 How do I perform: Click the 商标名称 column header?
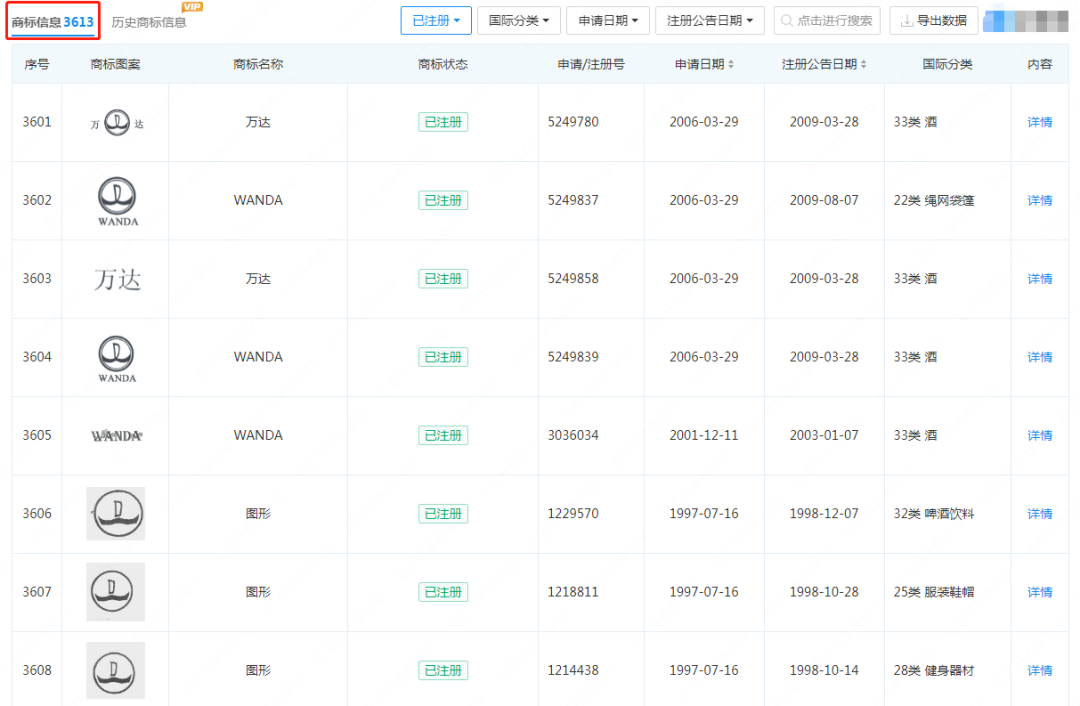pos(258,64)
